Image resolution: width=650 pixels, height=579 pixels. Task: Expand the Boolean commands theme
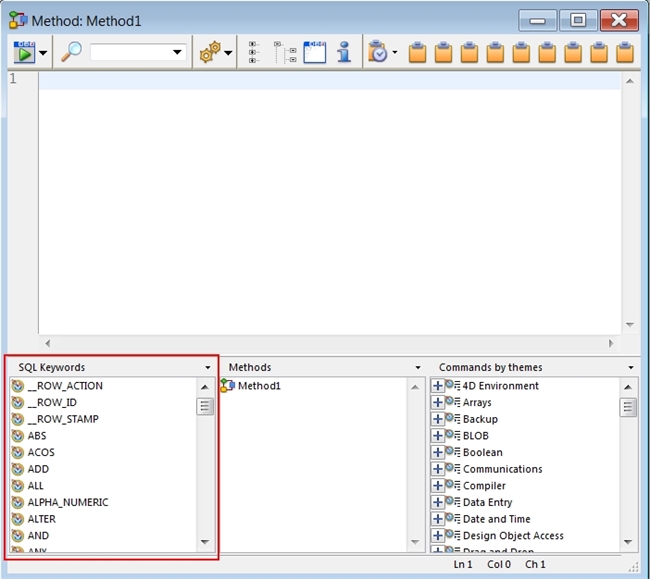click(438, 452)
